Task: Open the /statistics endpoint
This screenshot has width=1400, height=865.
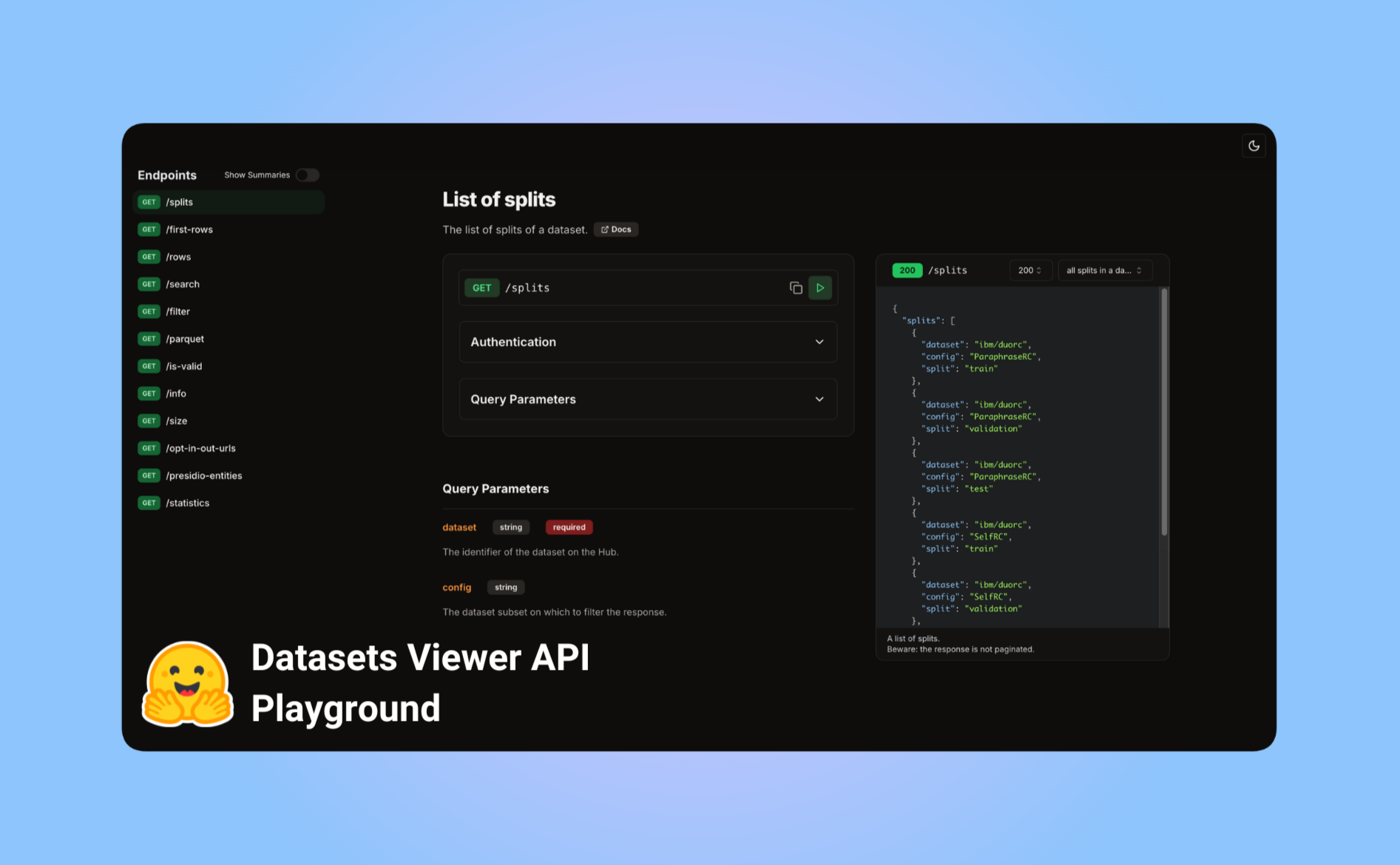Action: pos(188,503)
